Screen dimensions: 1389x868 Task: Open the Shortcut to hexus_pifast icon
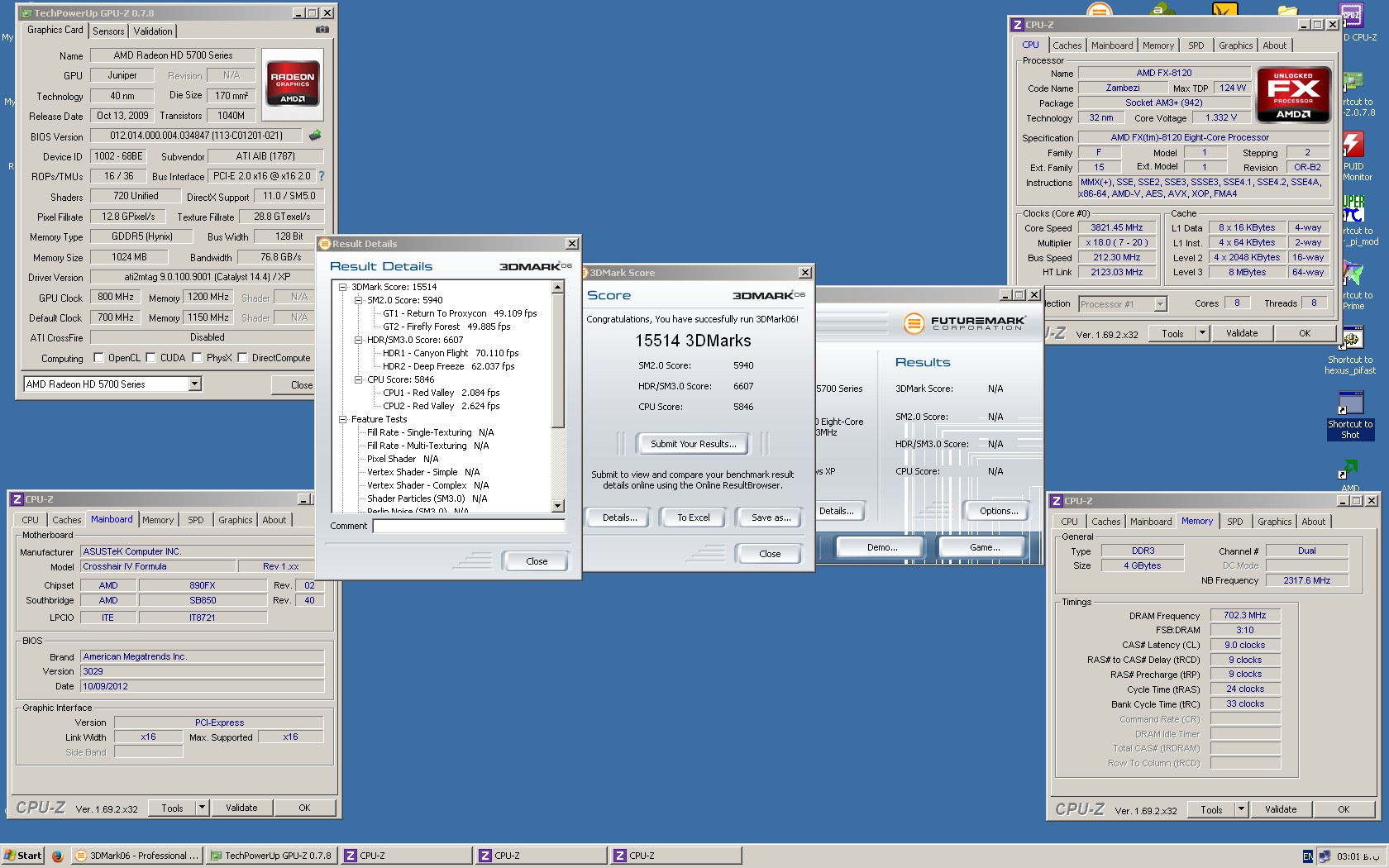click(1351, 338)
